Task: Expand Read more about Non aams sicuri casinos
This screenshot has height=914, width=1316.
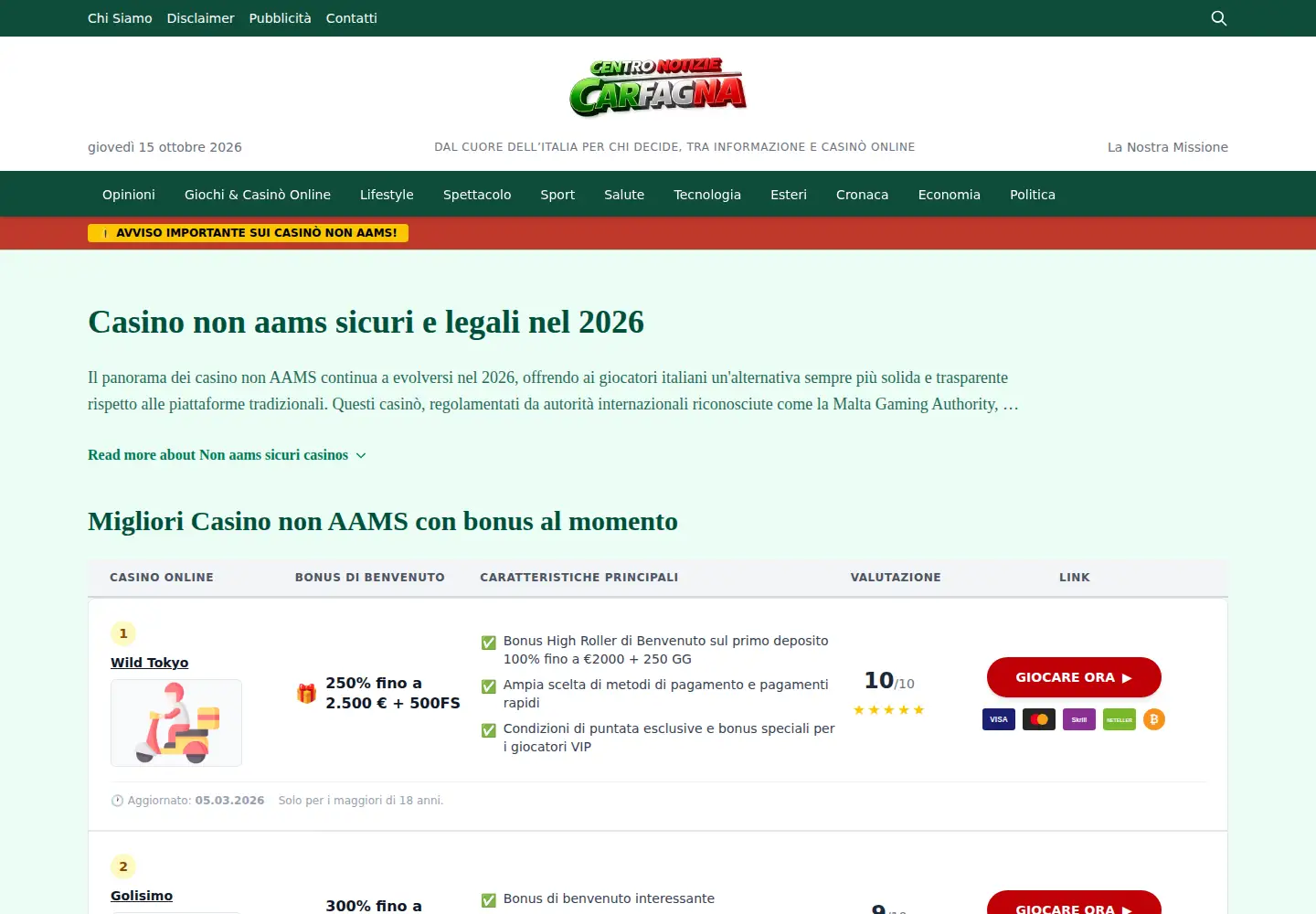Action: pos(227,455)
